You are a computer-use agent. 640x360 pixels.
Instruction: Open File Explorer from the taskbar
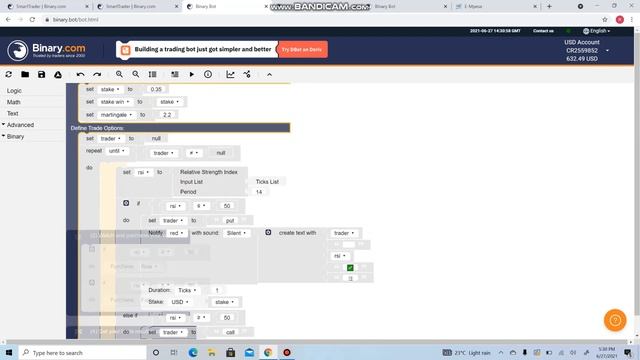click(x=211, y=353)
